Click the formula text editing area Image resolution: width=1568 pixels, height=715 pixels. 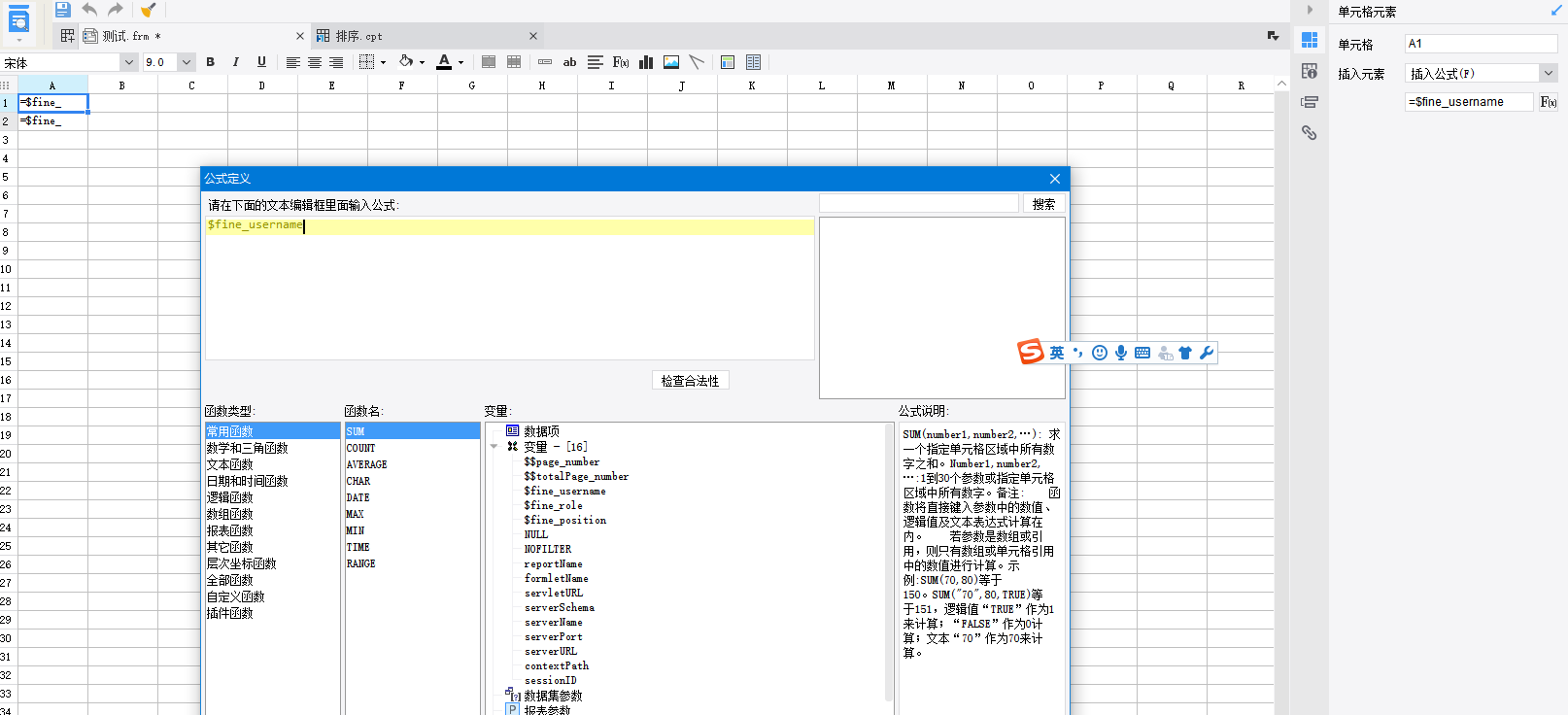click(x=510, y=289)
